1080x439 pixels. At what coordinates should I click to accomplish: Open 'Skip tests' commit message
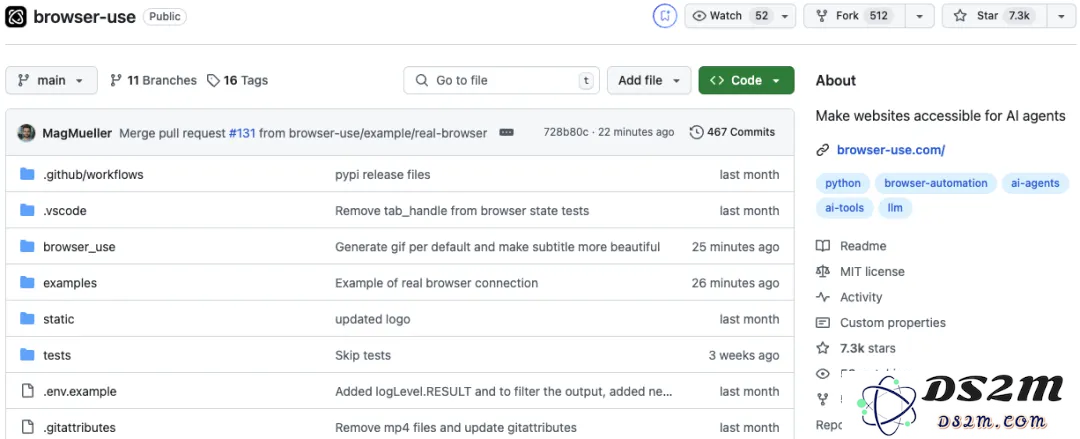pyautogui.click(x=363, y=356)
